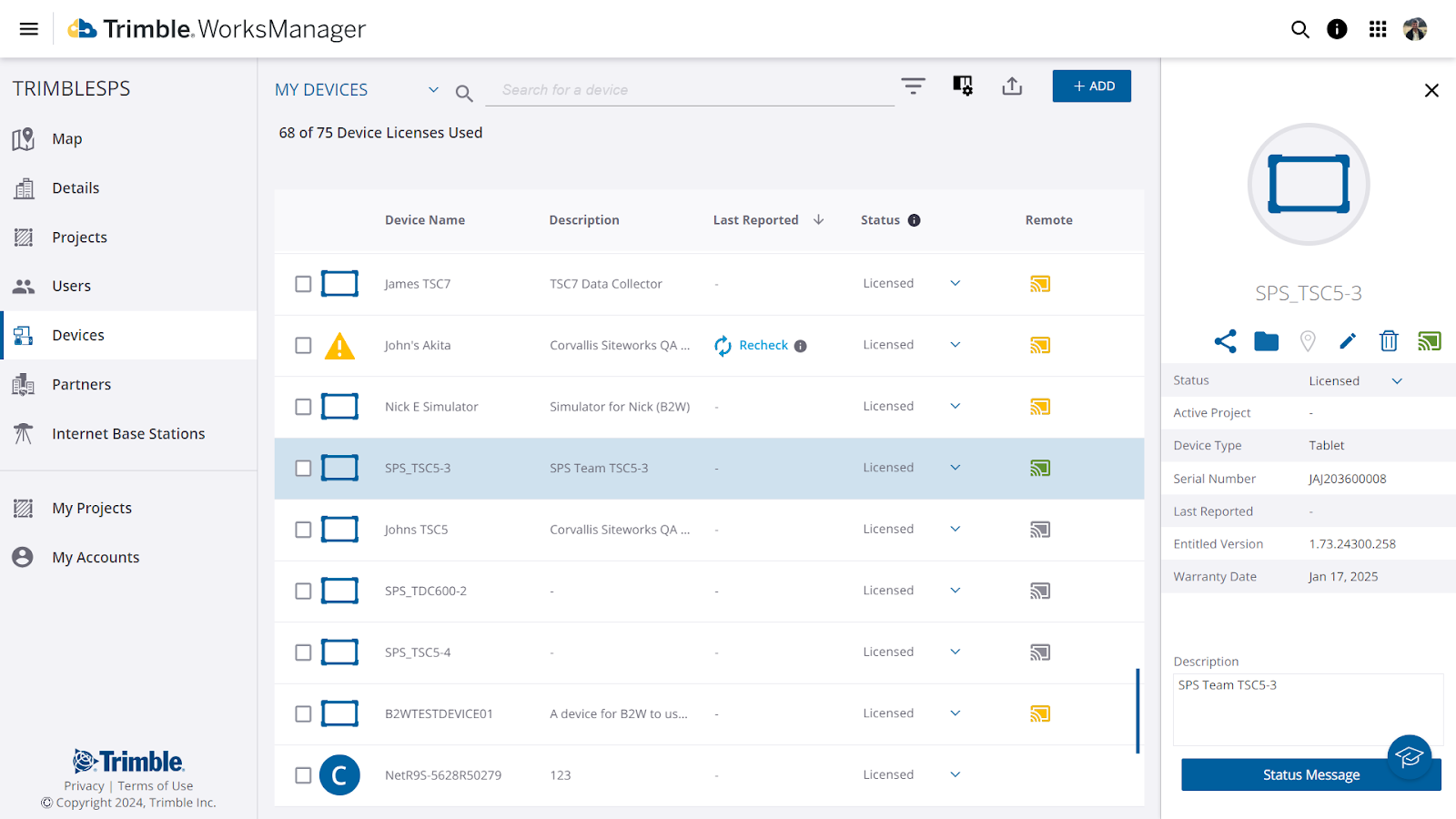This screenshot has height=819, width=1456.
Task: Open Internet Base Stations in sidebar
Action: pyautogui.click(x=128, y=434)
